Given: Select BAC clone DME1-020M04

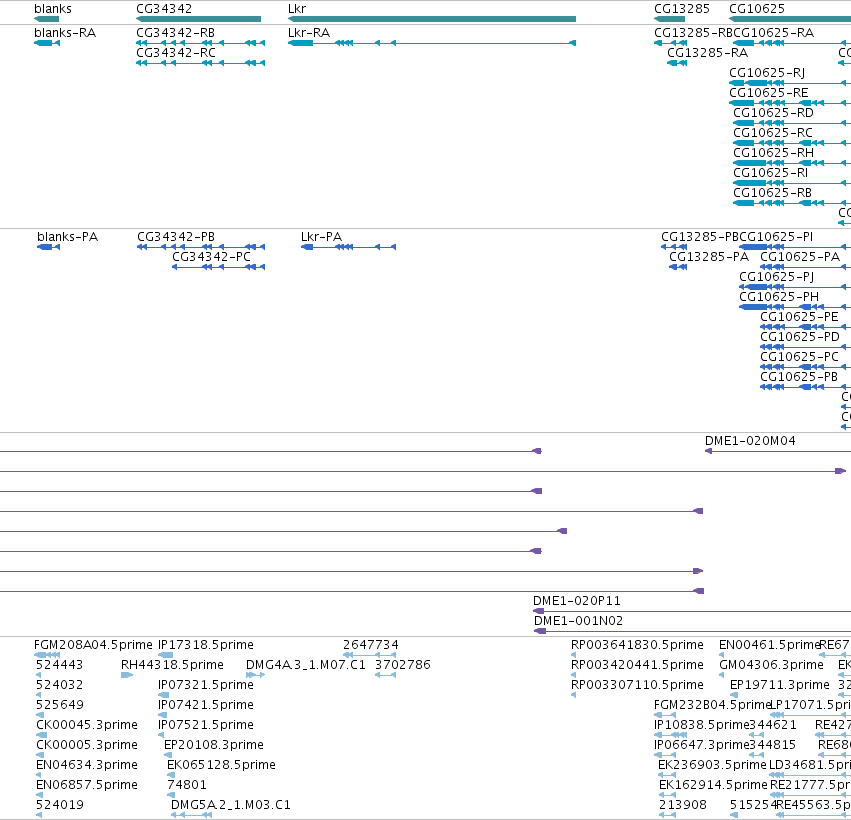Looking at the screenshot, I should (750, 441).
